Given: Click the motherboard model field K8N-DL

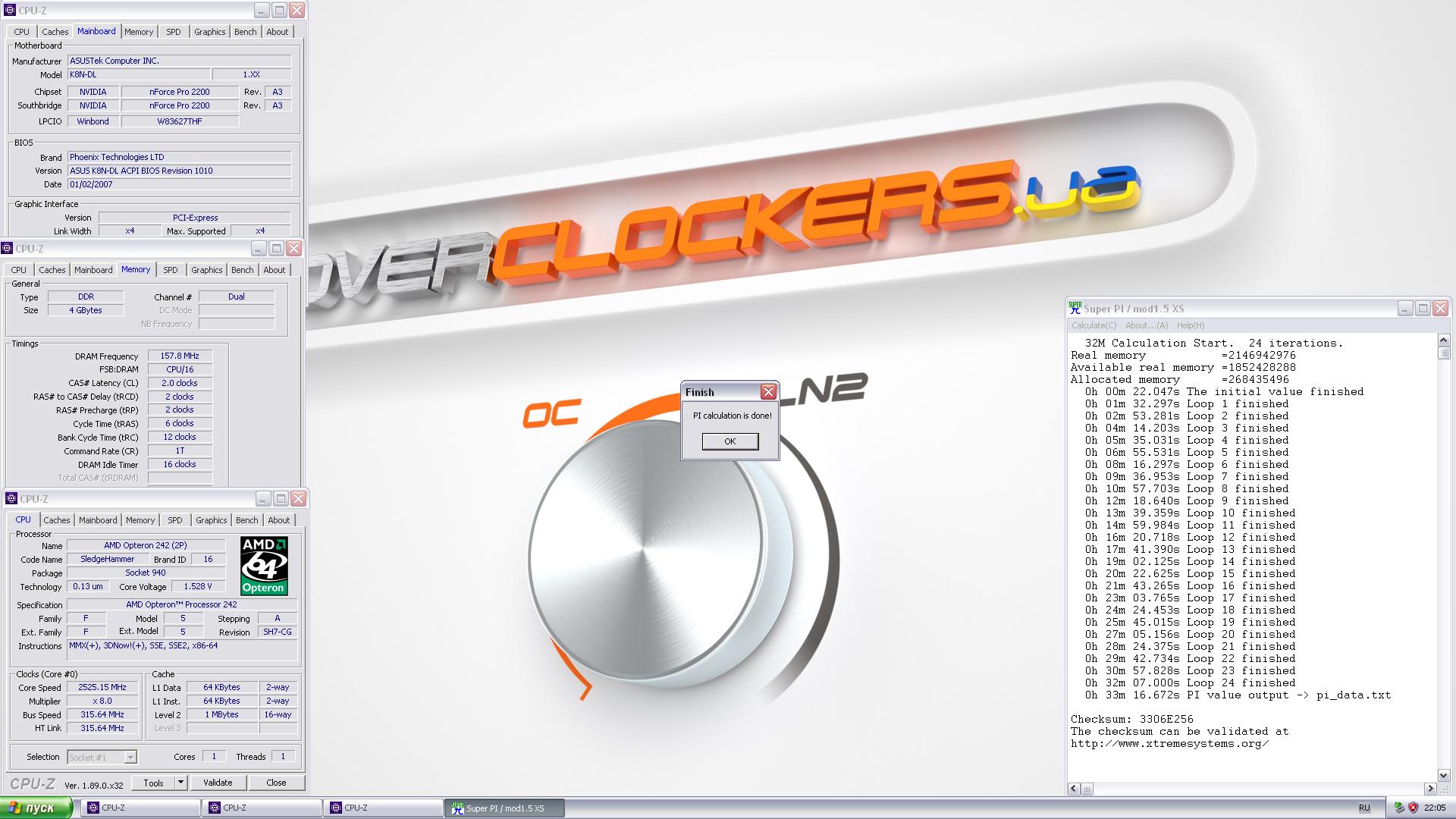Looking at the screenshot, I should [x=138, y=74].
